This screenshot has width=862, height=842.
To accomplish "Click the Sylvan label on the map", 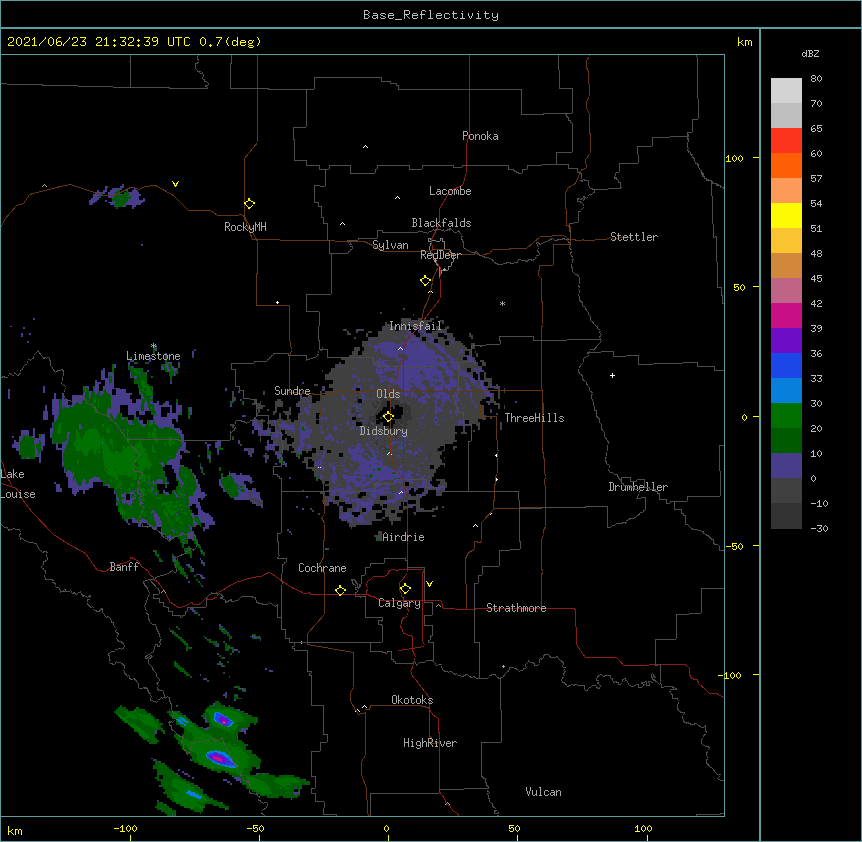I will click(390, 245).
